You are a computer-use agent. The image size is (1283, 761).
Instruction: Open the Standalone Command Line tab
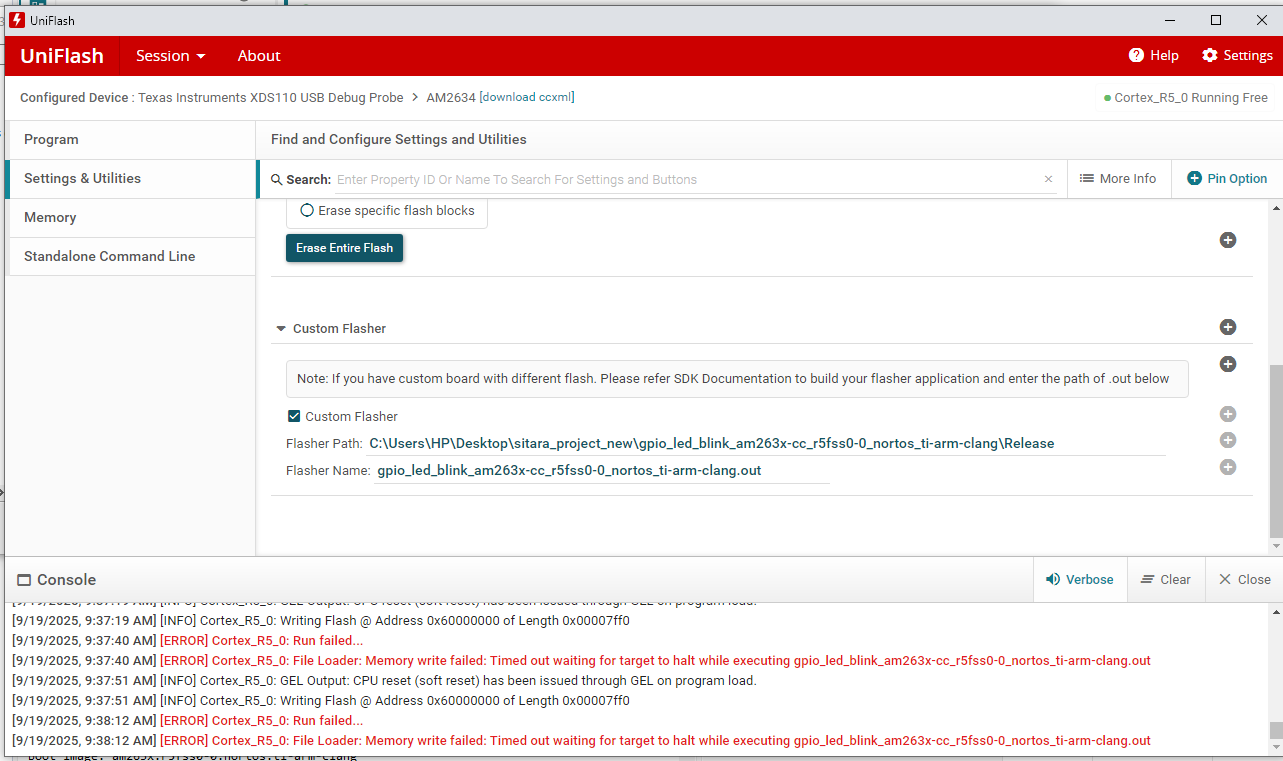click(132, 257)
